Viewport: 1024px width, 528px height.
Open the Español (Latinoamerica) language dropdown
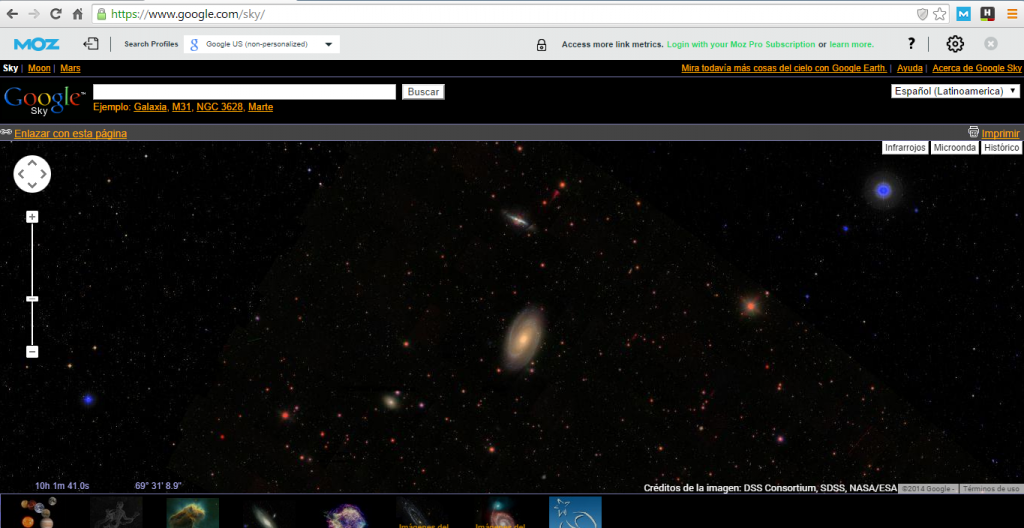pyautogui.click(x=955, y=91)
